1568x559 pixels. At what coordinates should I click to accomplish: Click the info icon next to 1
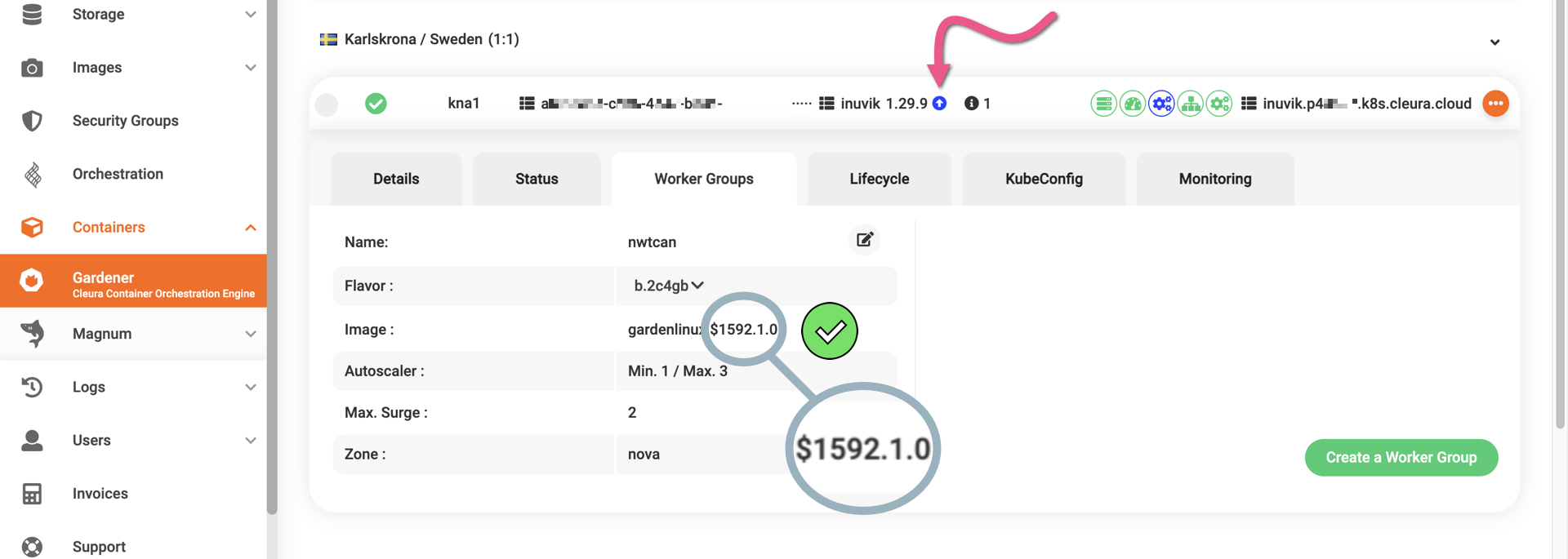pos(971,104)
